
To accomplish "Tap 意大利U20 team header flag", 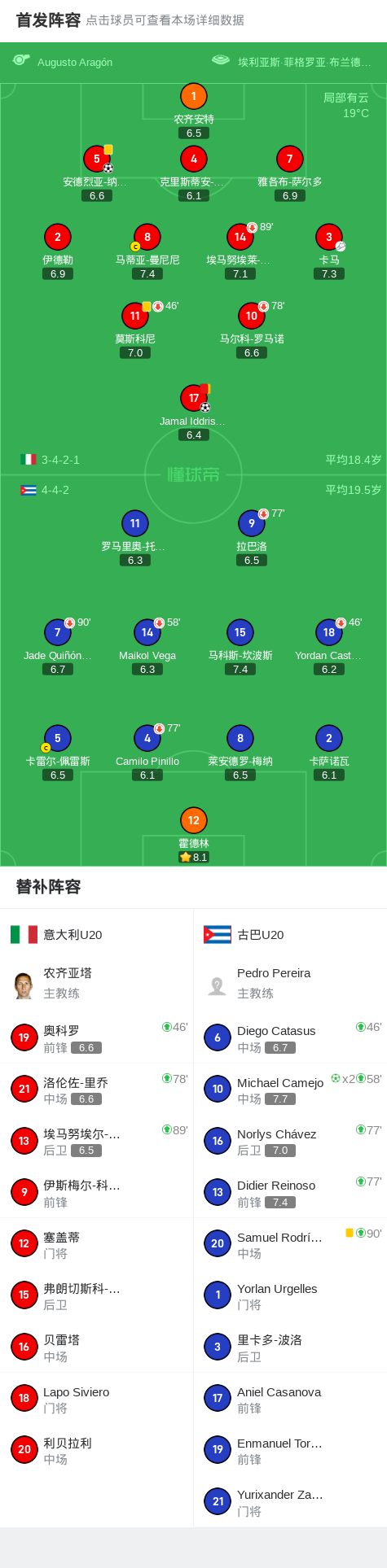I will coord(24,934).
